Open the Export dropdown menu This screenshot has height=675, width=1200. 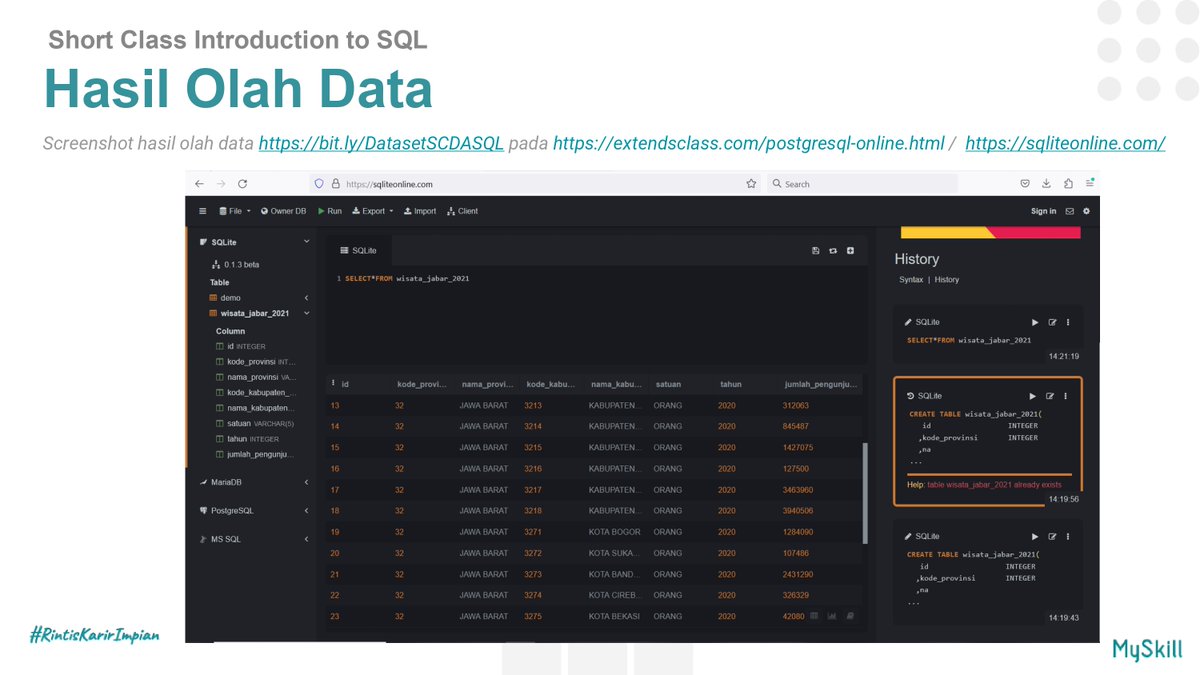[x=372, y=211]
